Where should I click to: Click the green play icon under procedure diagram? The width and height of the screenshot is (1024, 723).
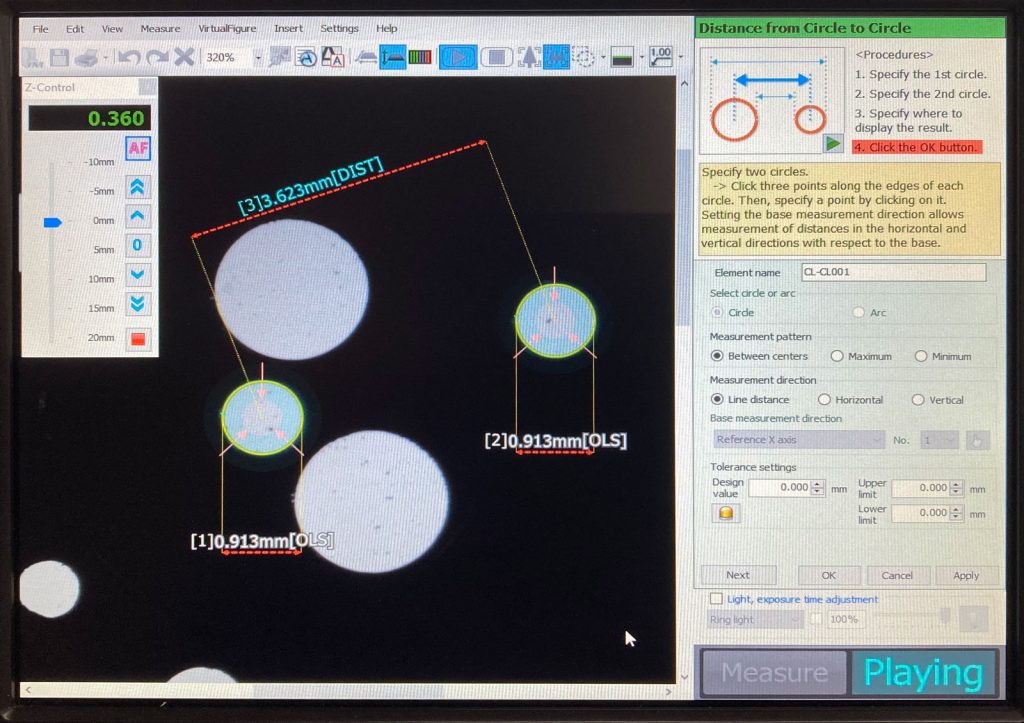coord(832,144)
